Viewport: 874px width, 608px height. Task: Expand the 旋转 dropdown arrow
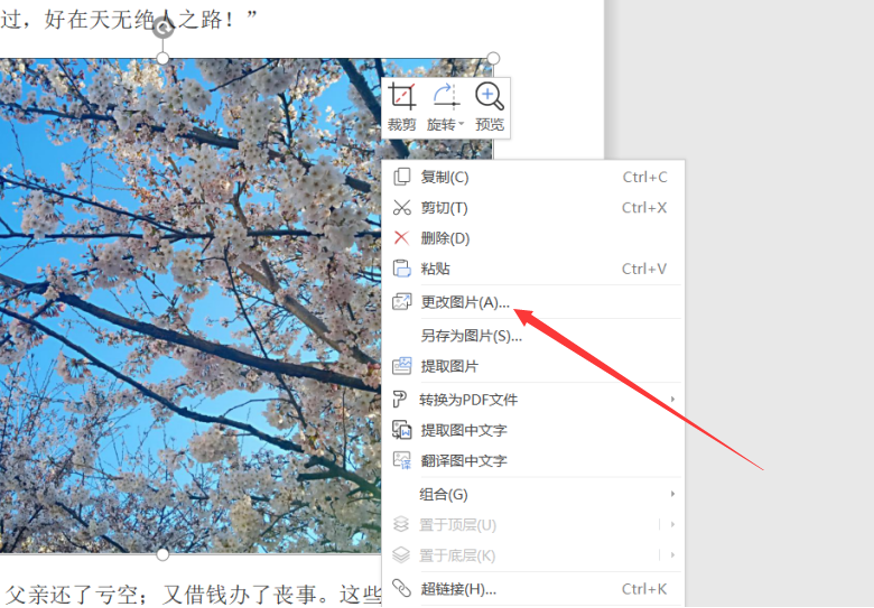pyautogui.click(x=461, y=124)
